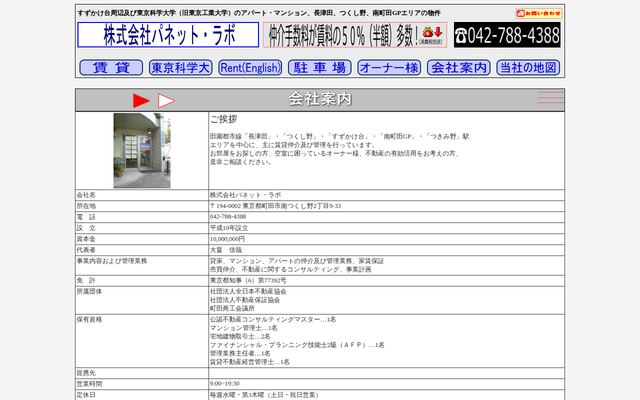Click the 10,000,000円 capital value
640x400 pixels.
227,239
